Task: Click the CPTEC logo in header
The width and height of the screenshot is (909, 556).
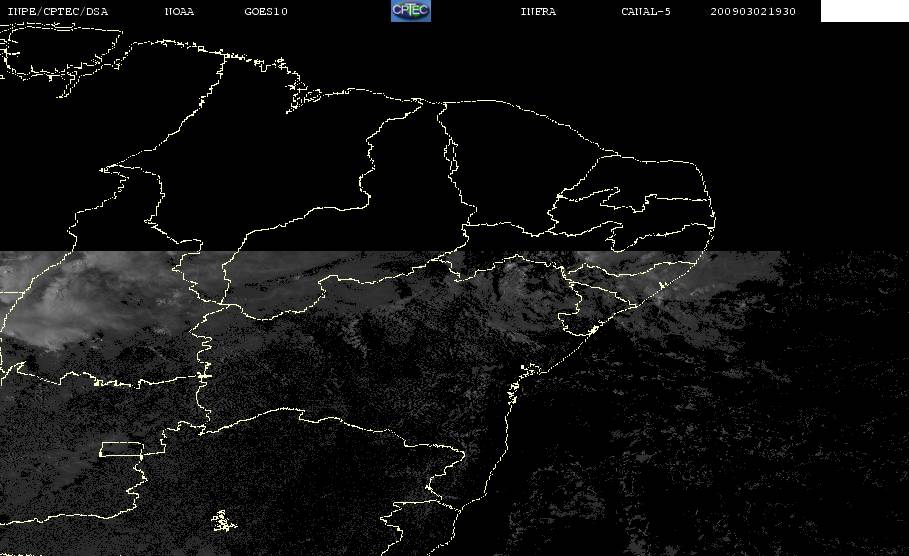Action: tap(410, 11)
